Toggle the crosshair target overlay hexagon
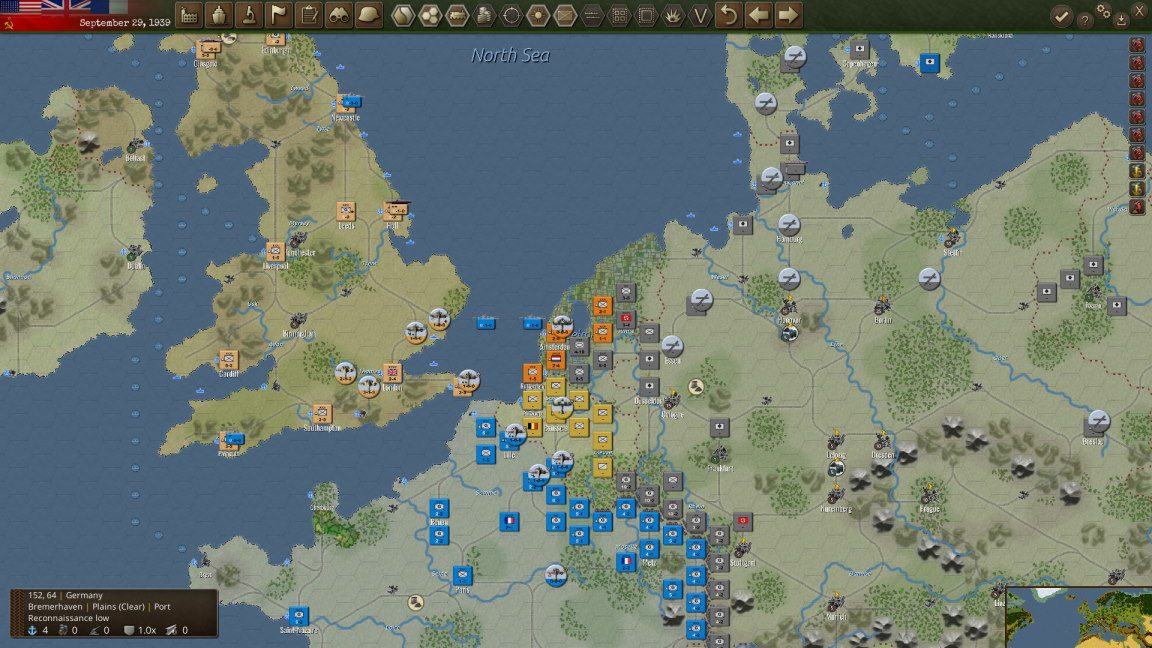The width and height of the screenshot is (1152, 648). (x=511, y=15)
